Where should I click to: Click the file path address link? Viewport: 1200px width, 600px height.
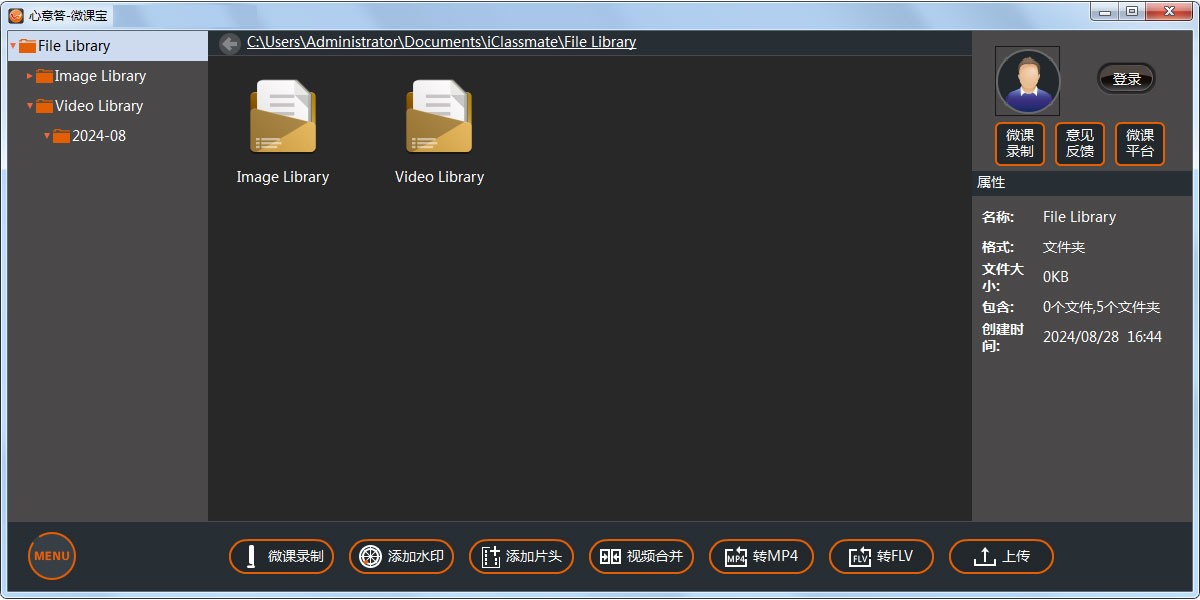441,42
